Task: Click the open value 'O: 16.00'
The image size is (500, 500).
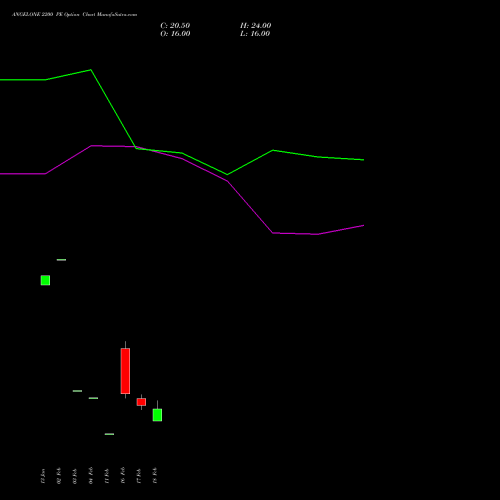Action: [x=175, y=34]
